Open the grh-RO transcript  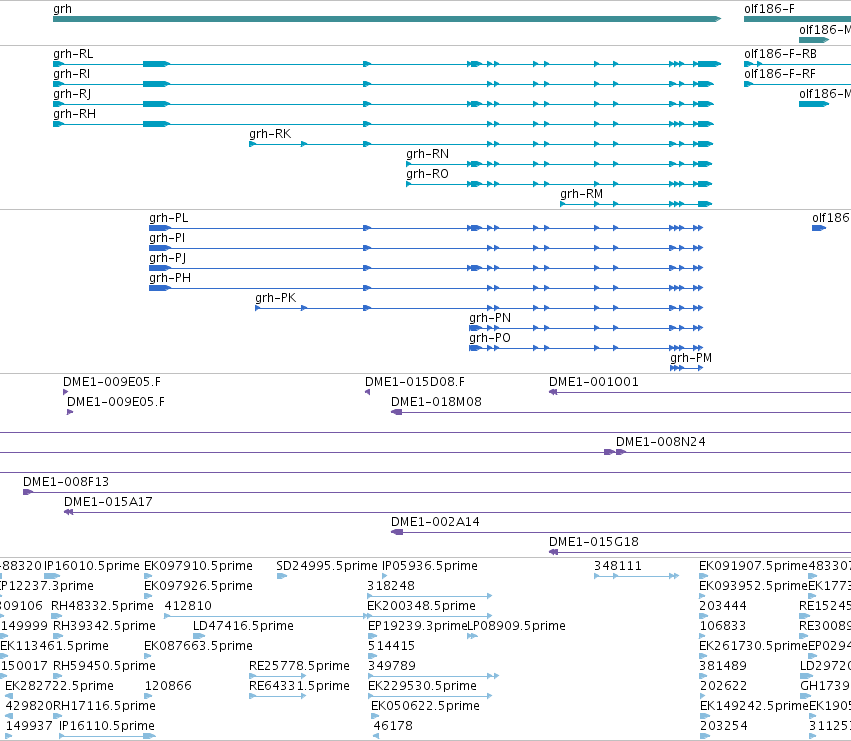tap(428, 174)
